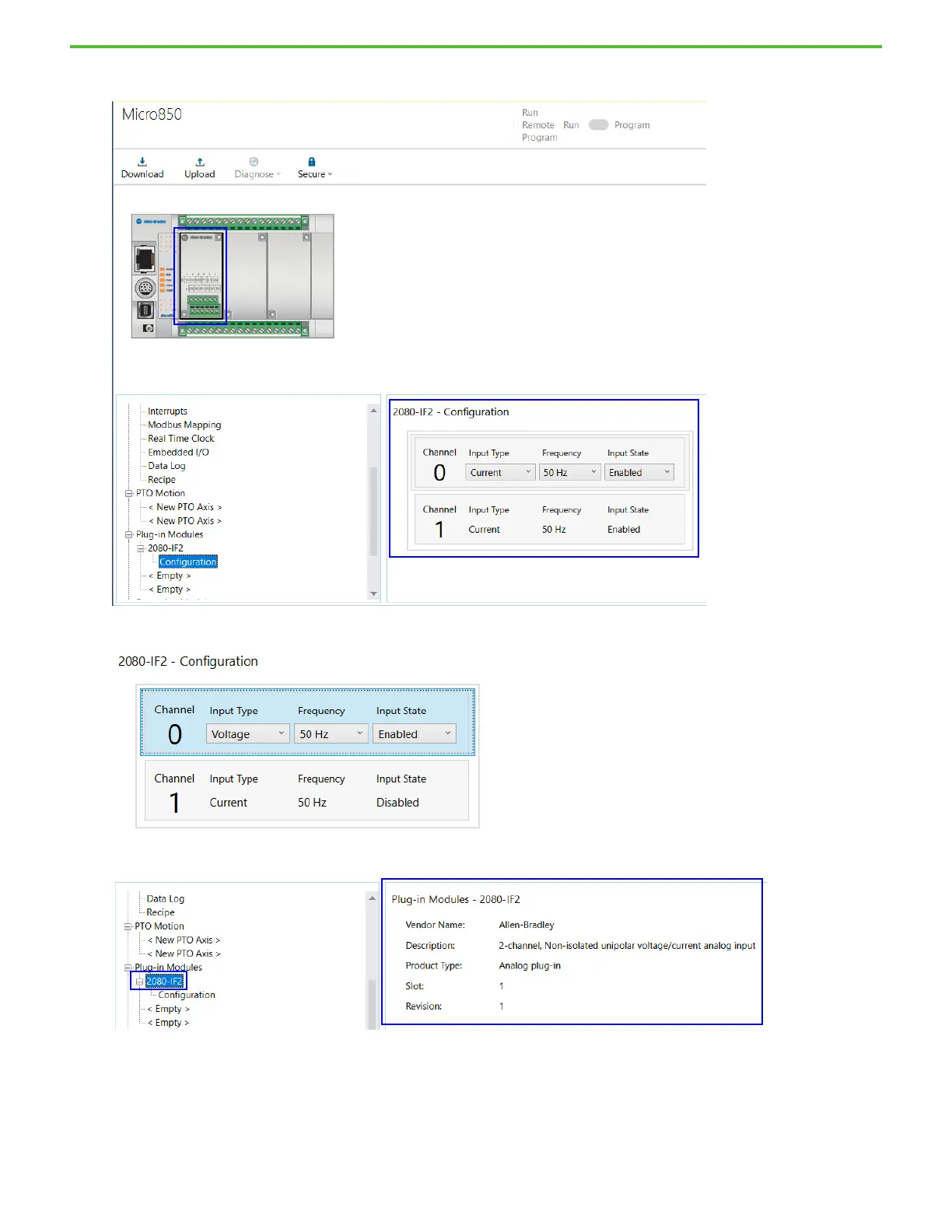Collapse the Plug-in Modules tree node

pos(129,534)
